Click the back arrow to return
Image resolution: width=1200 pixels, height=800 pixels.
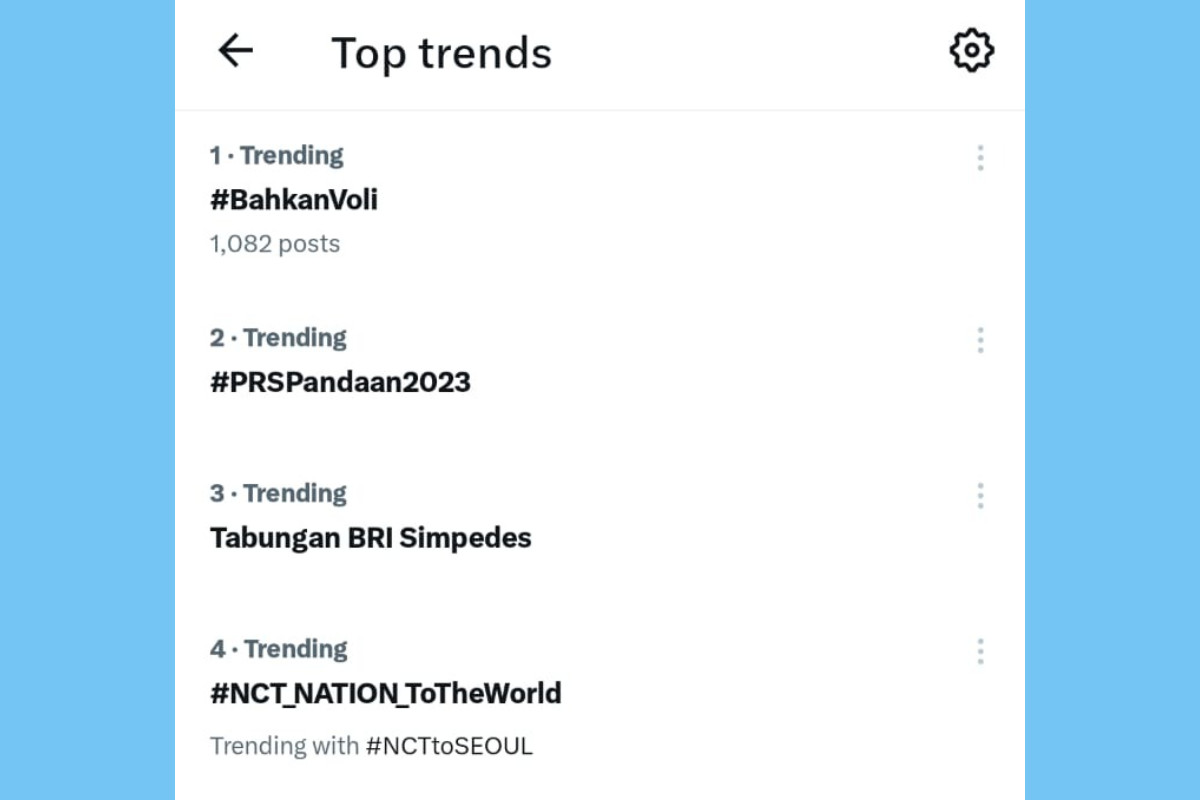click(x=235, y=52)
